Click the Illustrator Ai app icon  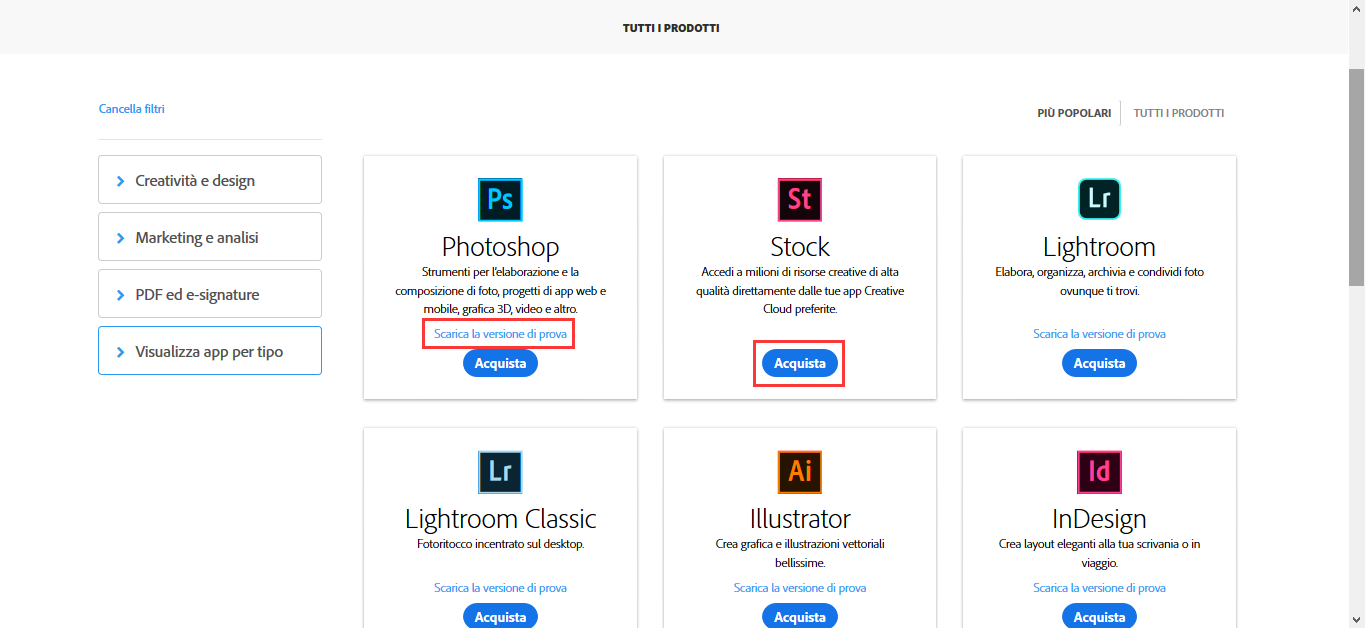tap(798, 472)
